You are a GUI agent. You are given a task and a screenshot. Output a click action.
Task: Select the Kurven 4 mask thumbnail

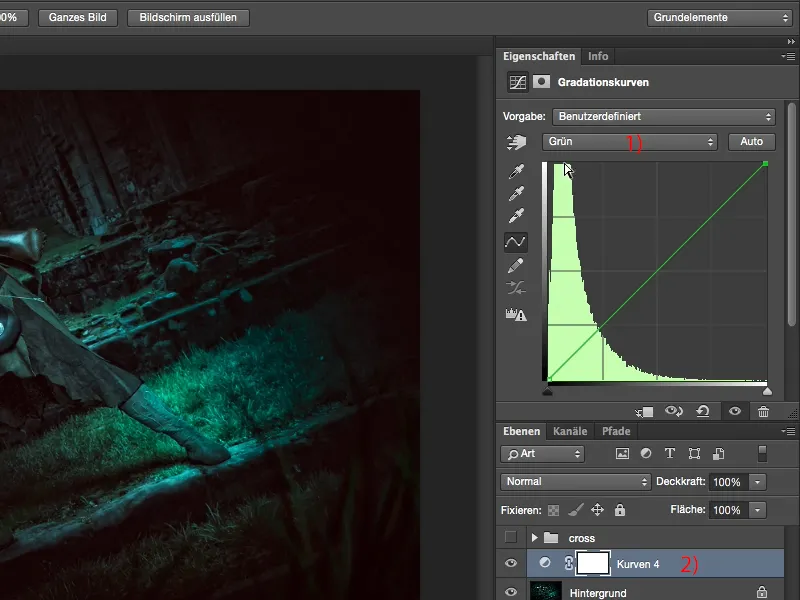592,563
